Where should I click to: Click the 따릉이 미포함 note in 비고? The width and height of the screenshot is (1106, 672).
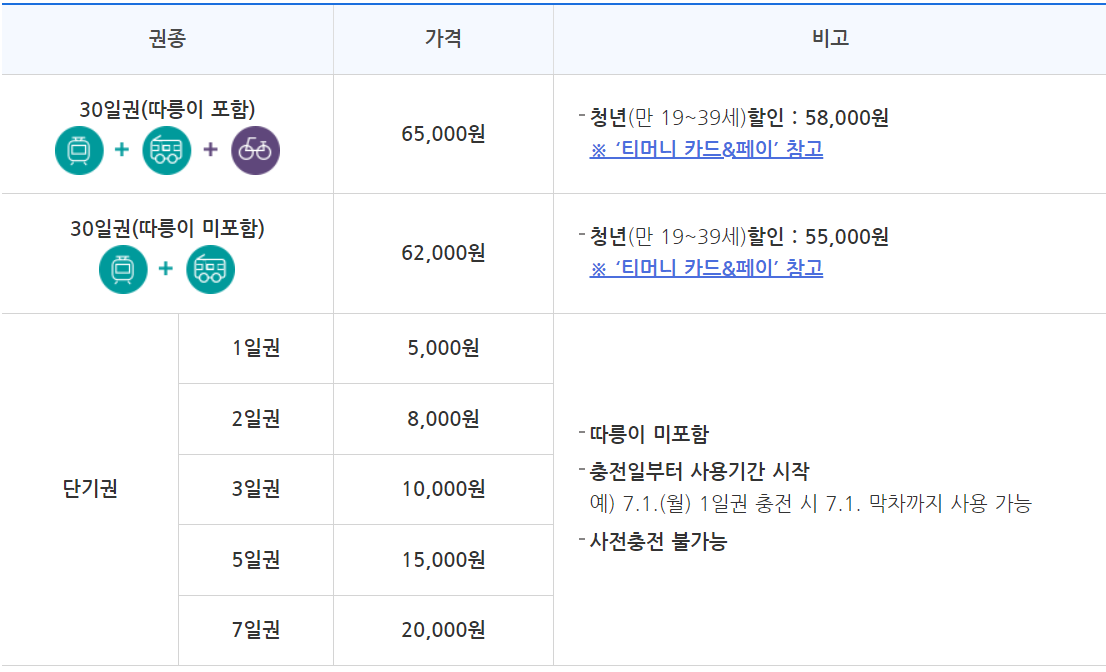649,434
